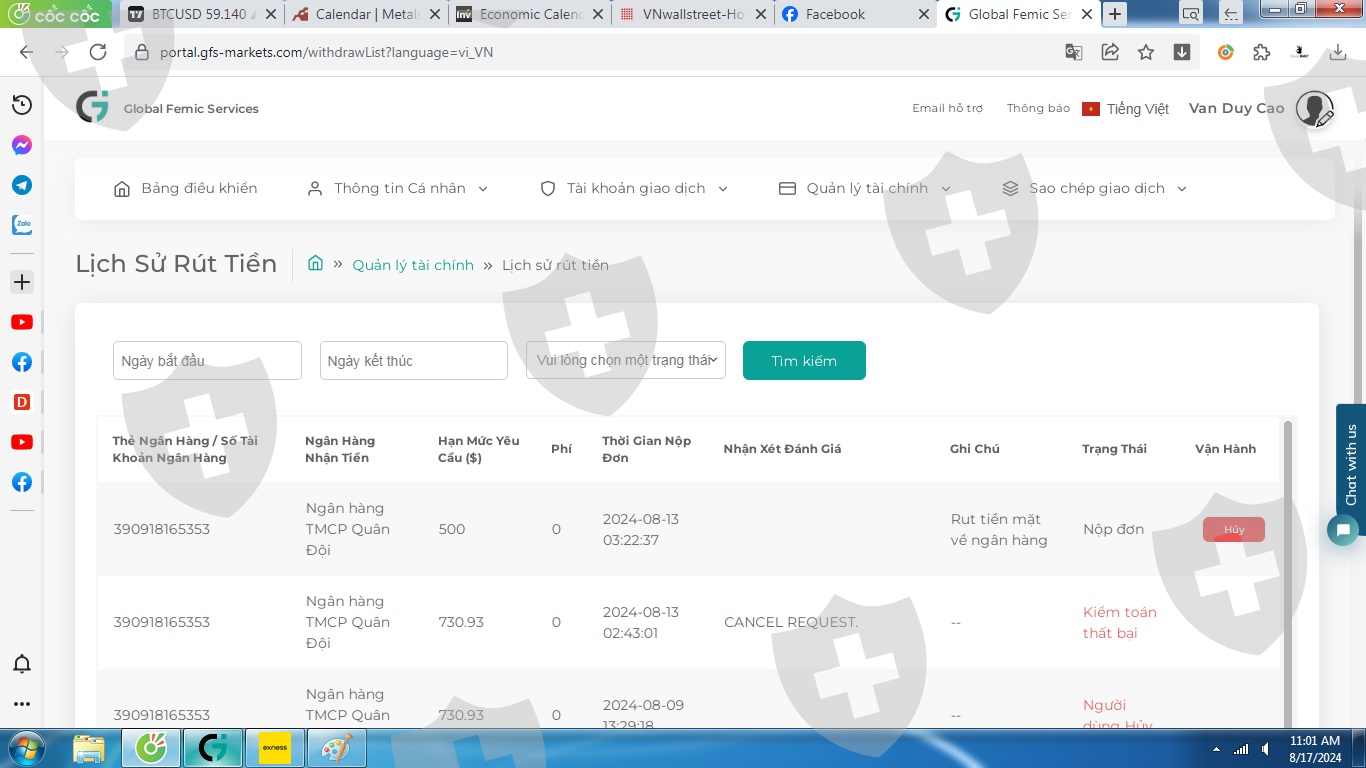
Task: Open the Tiếng Việt language selector
Action: pos(1126,109)
